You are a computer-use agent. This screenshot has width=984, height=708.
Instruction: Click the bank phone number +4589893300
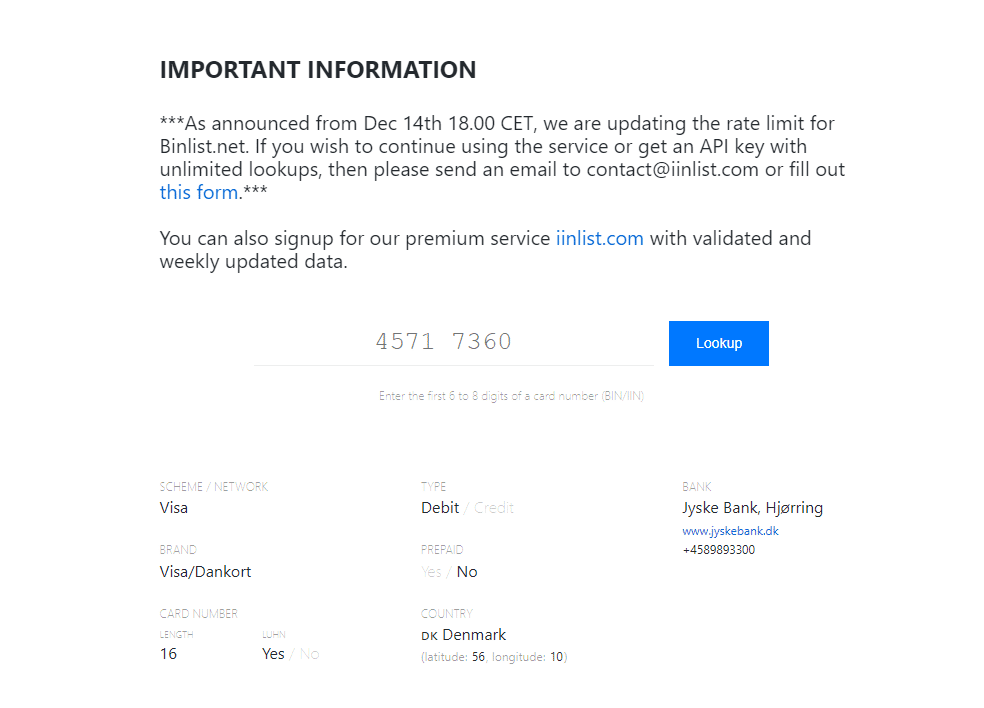click(x=718, y=549)
